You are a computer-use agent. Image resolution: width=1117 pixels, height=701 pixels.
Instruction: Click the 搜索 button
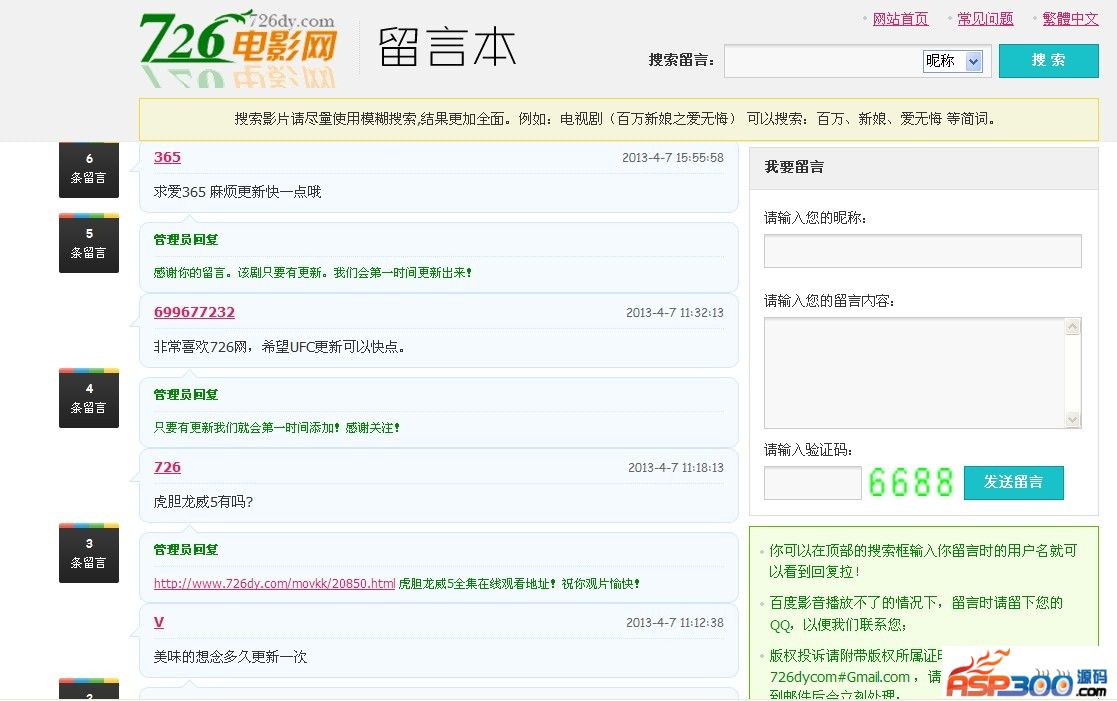click(x=1048, y=60)
